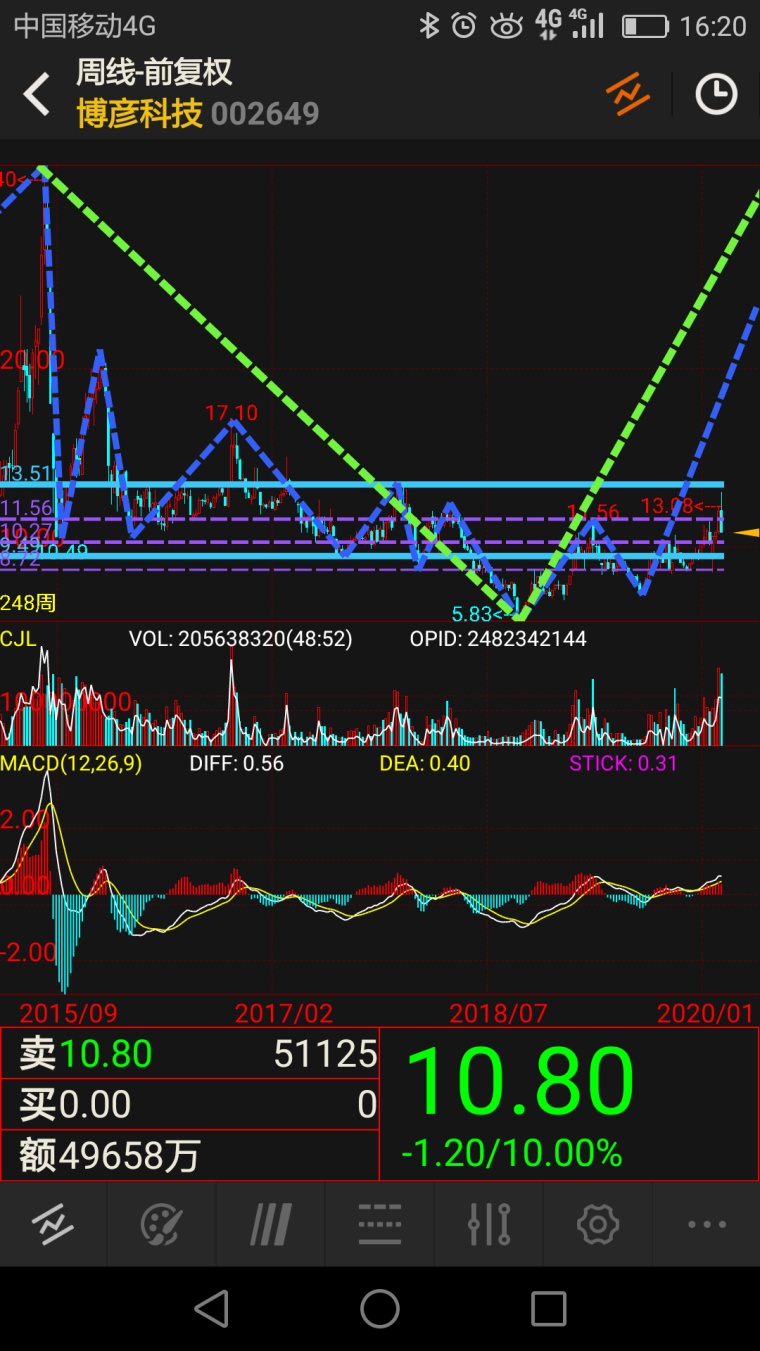Screen dimensions: 760x1351
Task: Tap the stock code 002649
Action: (x=265, y=114)
